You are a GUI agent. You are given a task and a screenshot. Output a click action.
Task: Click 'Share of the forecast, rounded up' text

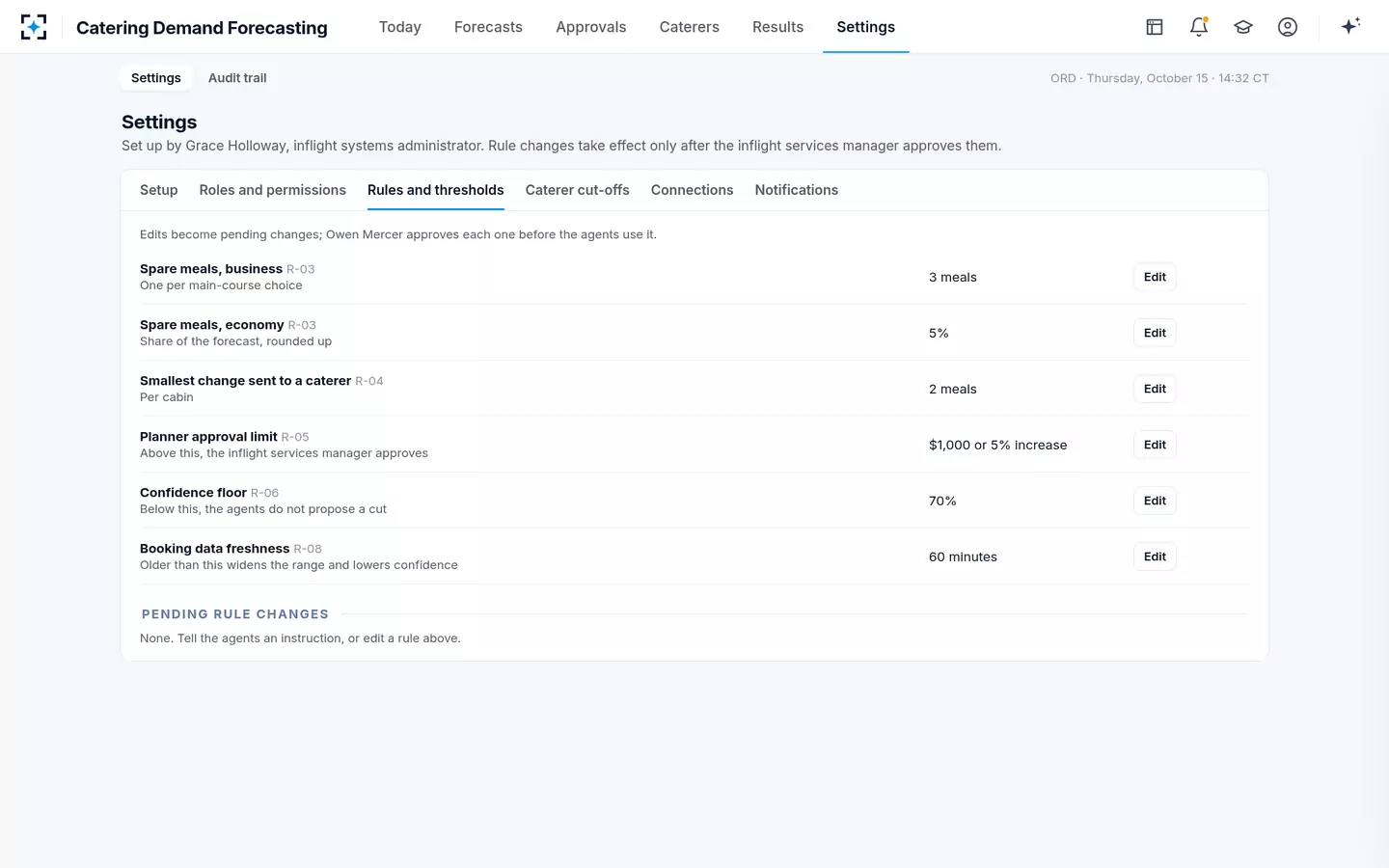click(x=235, y=341)
